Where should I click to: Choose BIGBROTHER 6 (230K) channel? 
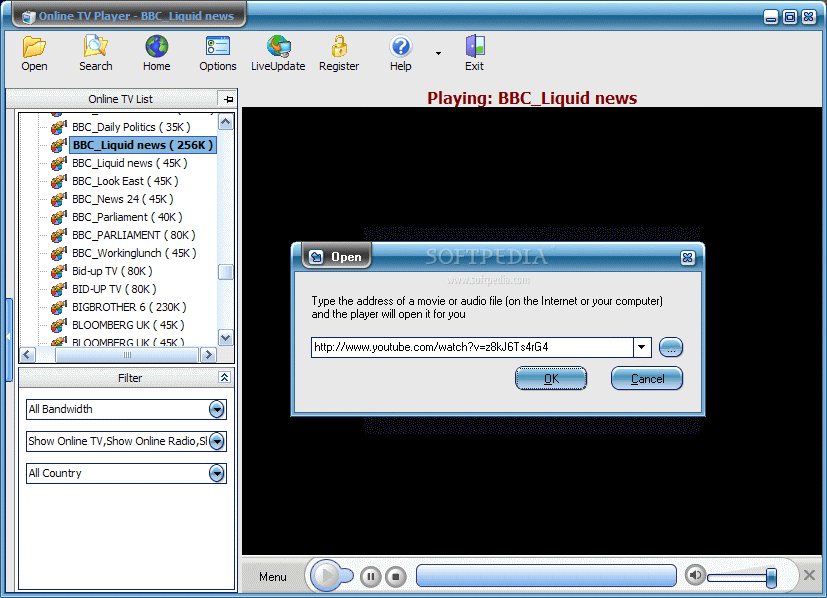click(x=129, y=307)
